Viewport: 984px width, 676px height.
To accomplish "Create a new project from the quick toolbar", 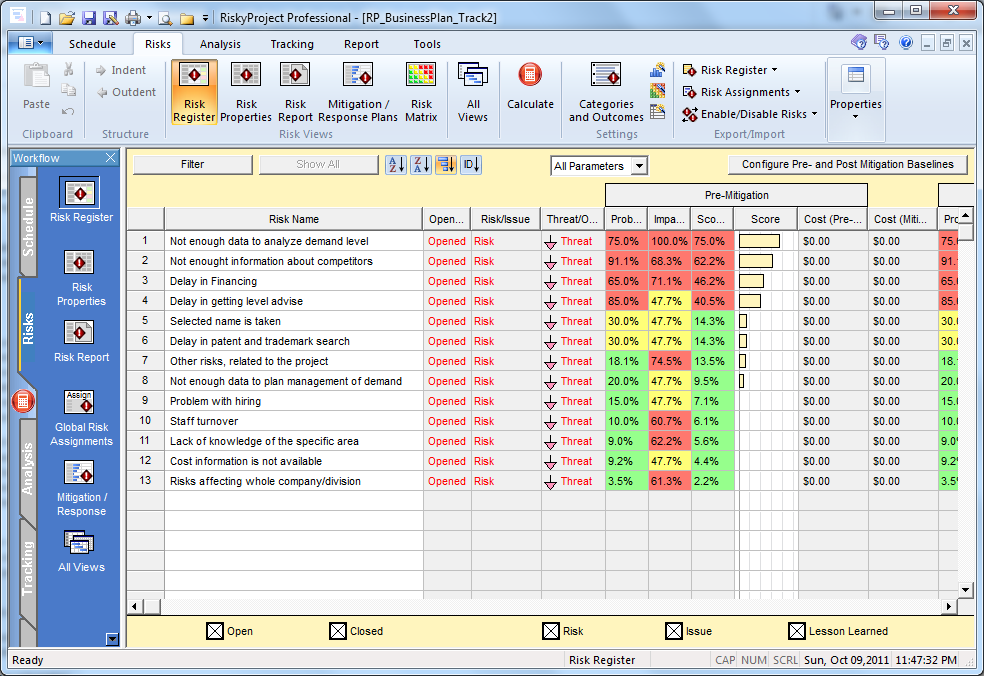I will pyautogui.click(x=46, y=18).
